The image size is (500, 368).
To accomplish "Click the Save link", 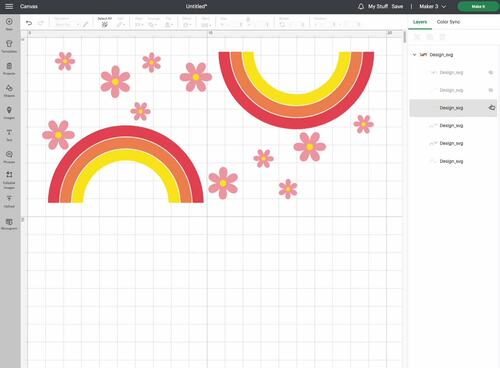I will pyautogui.click(x=397, y=6).
